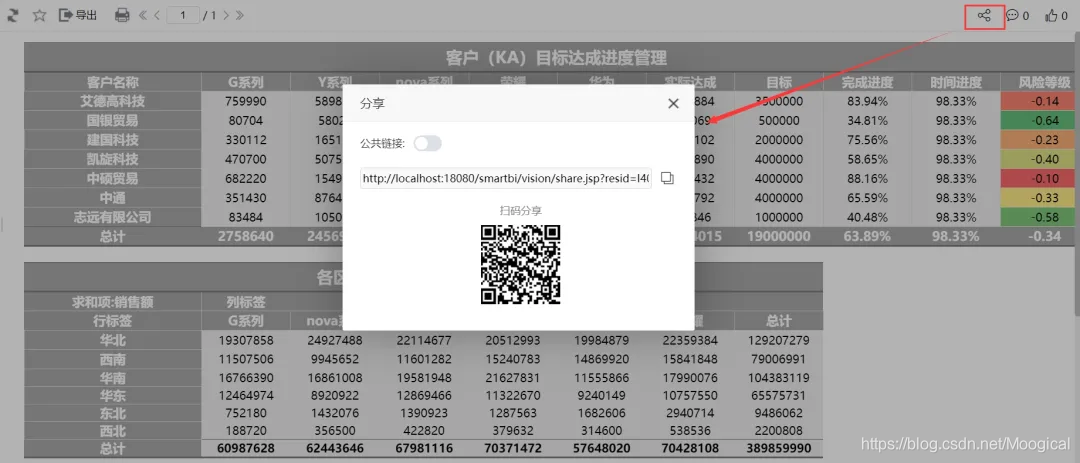Viewport: 1080px width, 463px height.
Task: Open the 导出 export menu
Action: [78, 15]
